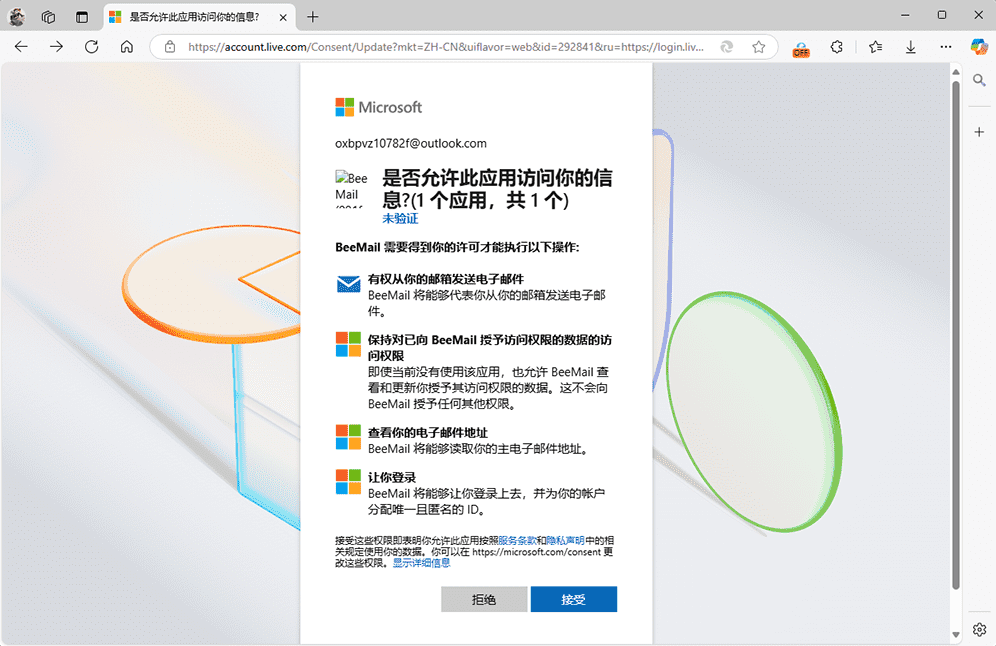The image size is (996, 646).
Task: Open the extensions puzzle icon
Action: [x=837, y=46]
